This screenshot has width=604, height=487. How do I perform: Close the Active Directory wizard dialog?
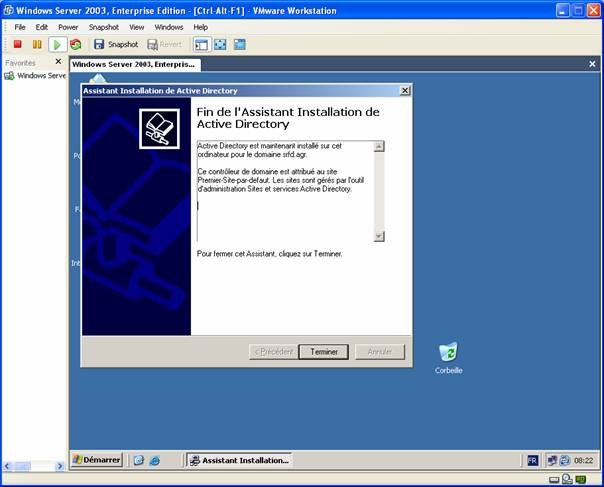[x=404, y=91]
